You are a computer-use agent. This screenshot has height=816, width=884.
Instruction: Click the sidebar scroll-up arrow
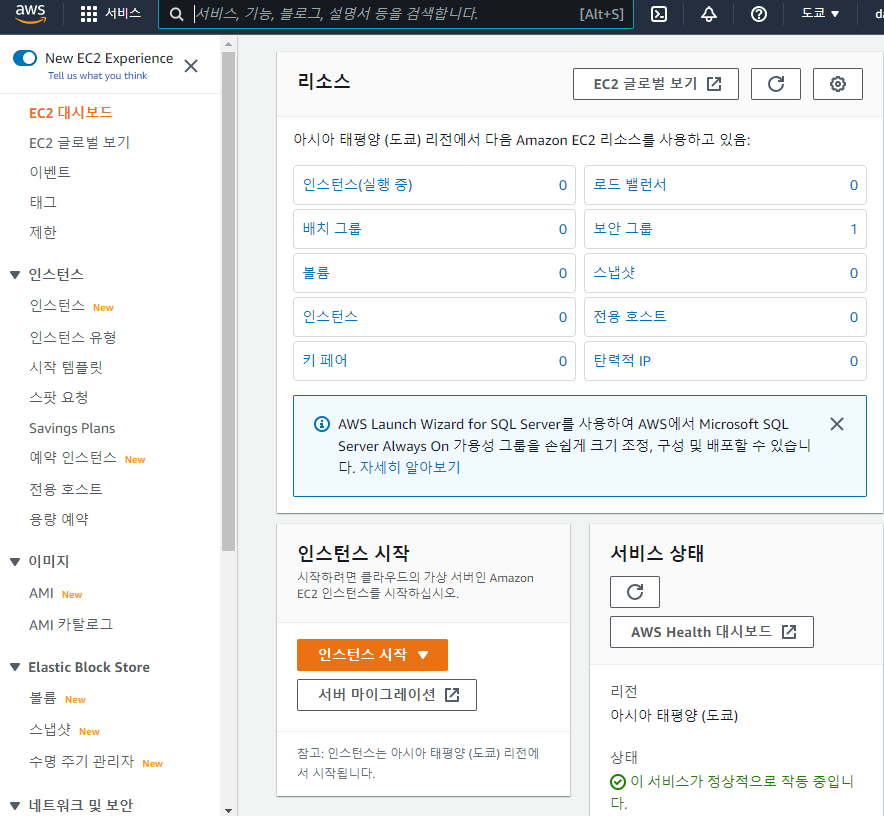point(228,44)
